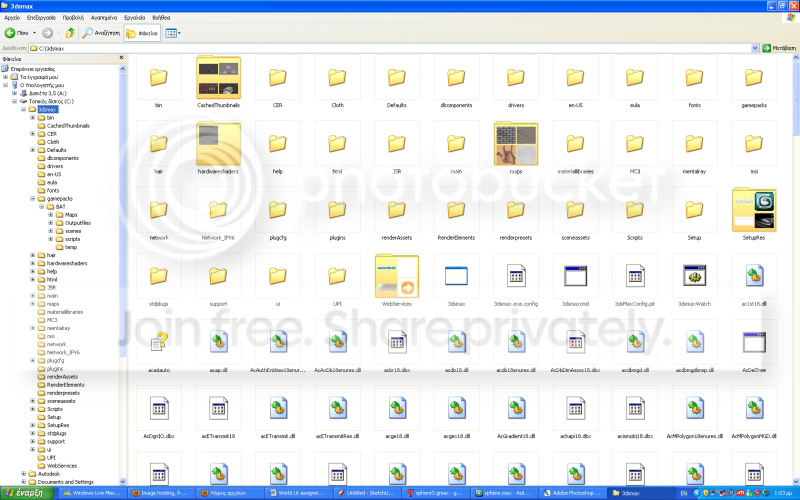Click the Up one level folder icon
Image resolution: width=800 pixels, height=500 pixels.
coord(70,33)
